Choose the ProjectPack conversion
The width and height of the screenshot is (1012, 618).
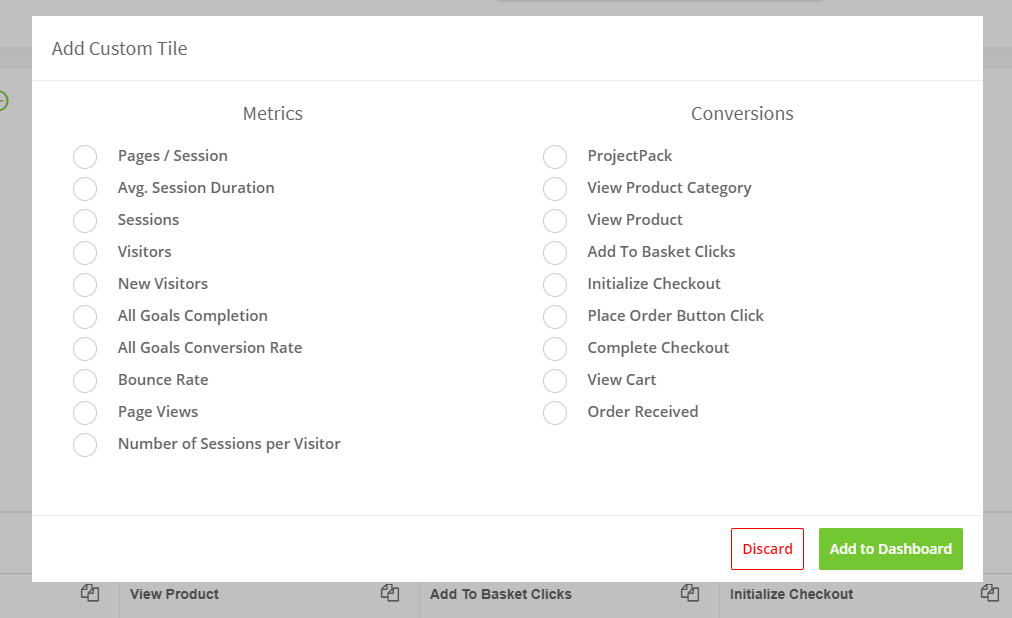point(555,157)
